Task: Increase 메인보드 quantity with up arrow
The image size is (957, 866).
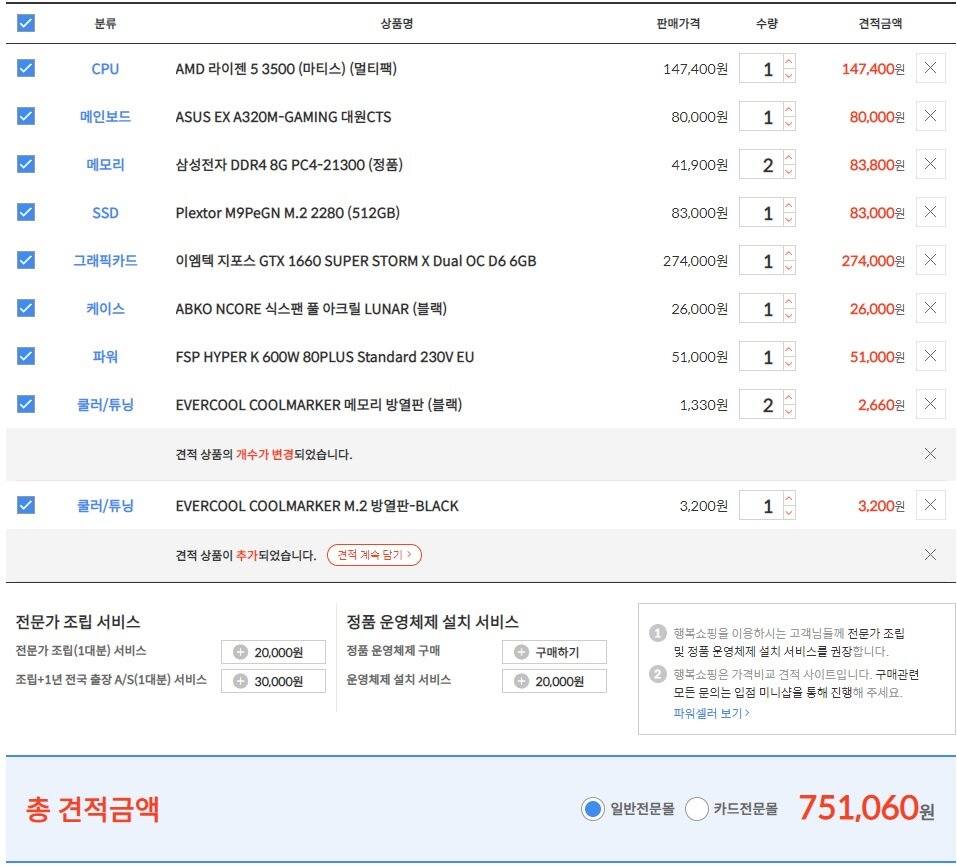Action: coord(789,109)
